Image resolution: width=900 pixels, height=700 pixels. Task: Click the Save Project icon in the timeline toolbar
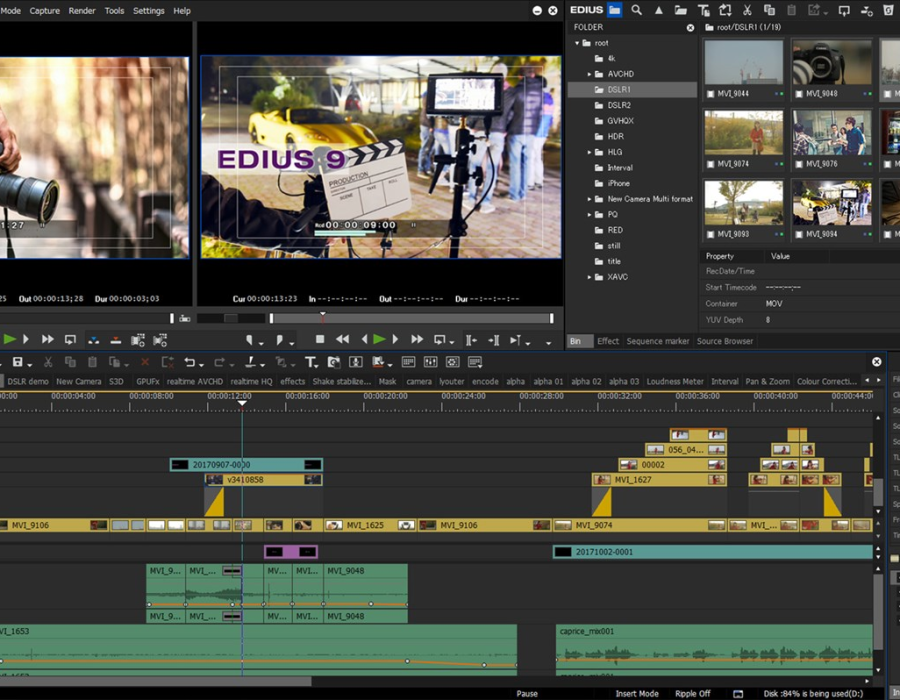(17, 361)
